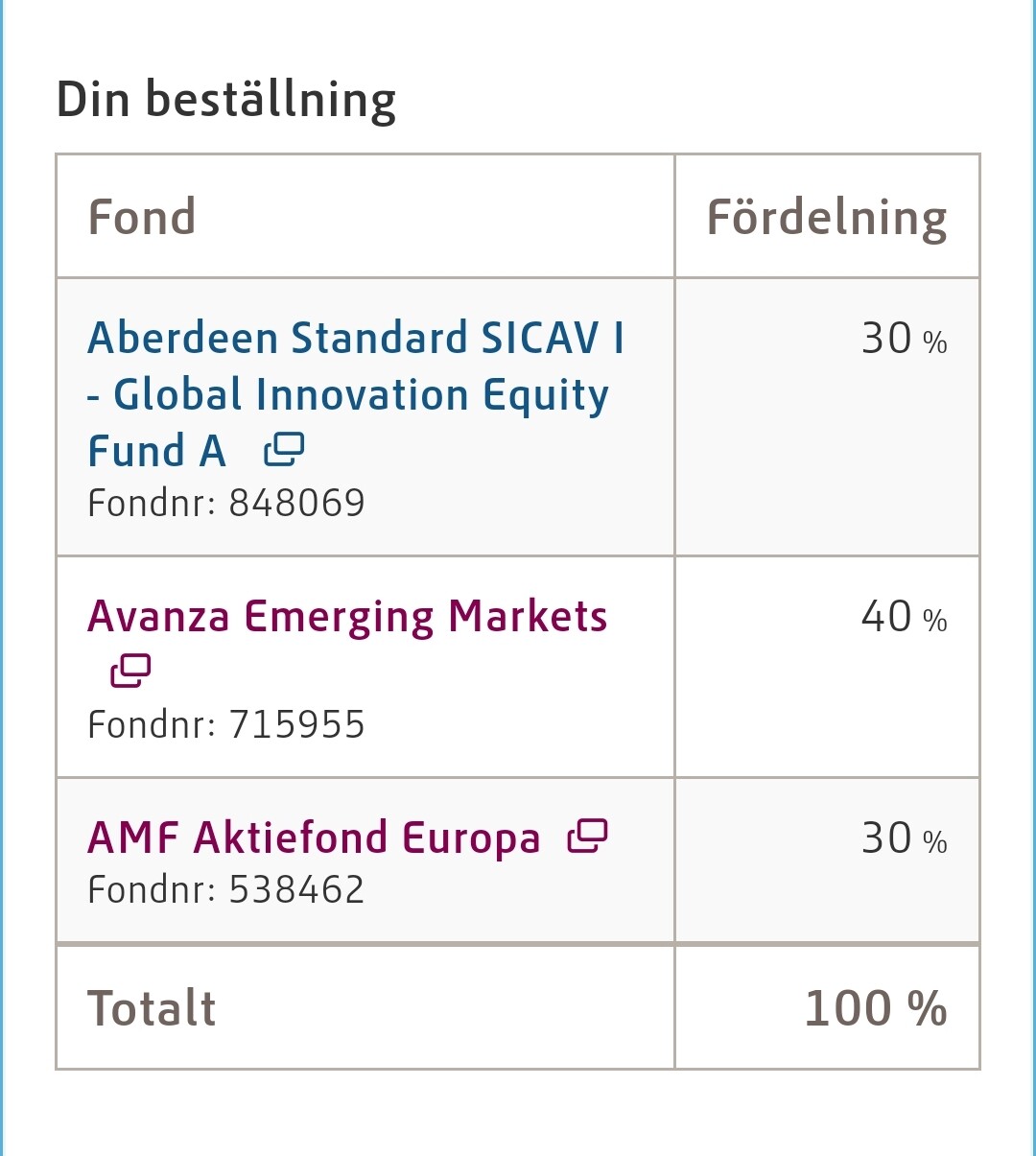The width and height of the screenshot is (1036, 1156).
Task: Open the Avanza Emerging Markets fund link
Action: coord(347,617)
